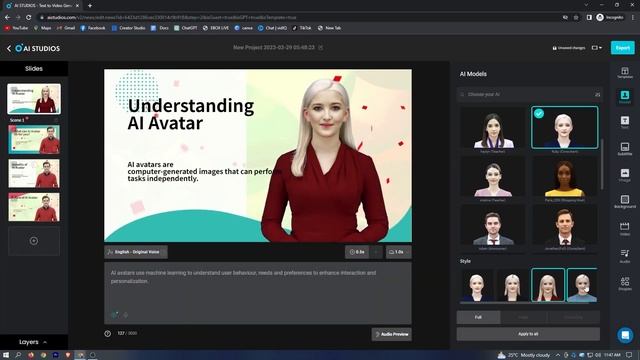This screenshot has width=640, height=360.
Task: Select the first slide thumbnail with blonde avatar
Action: coord(34,99)
